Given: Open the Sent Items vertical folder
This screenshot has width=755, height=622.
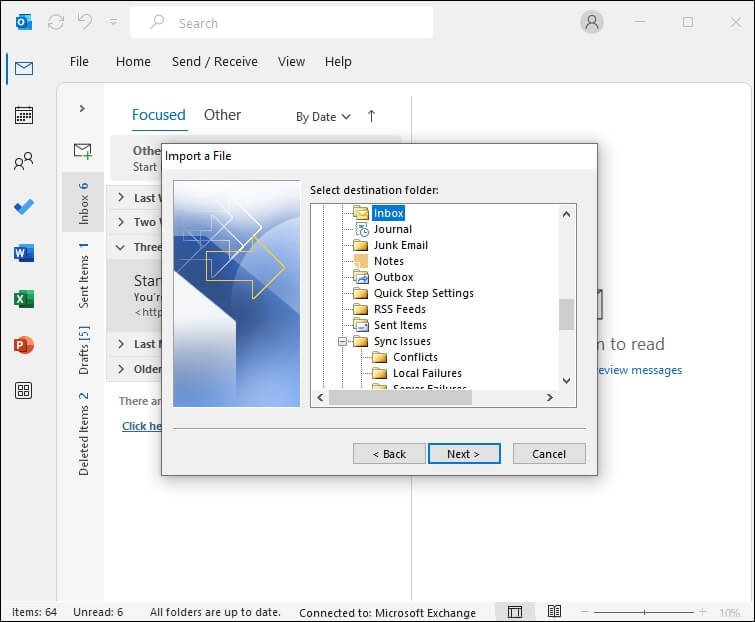Looking at the screenshot, I should point(84,275).
